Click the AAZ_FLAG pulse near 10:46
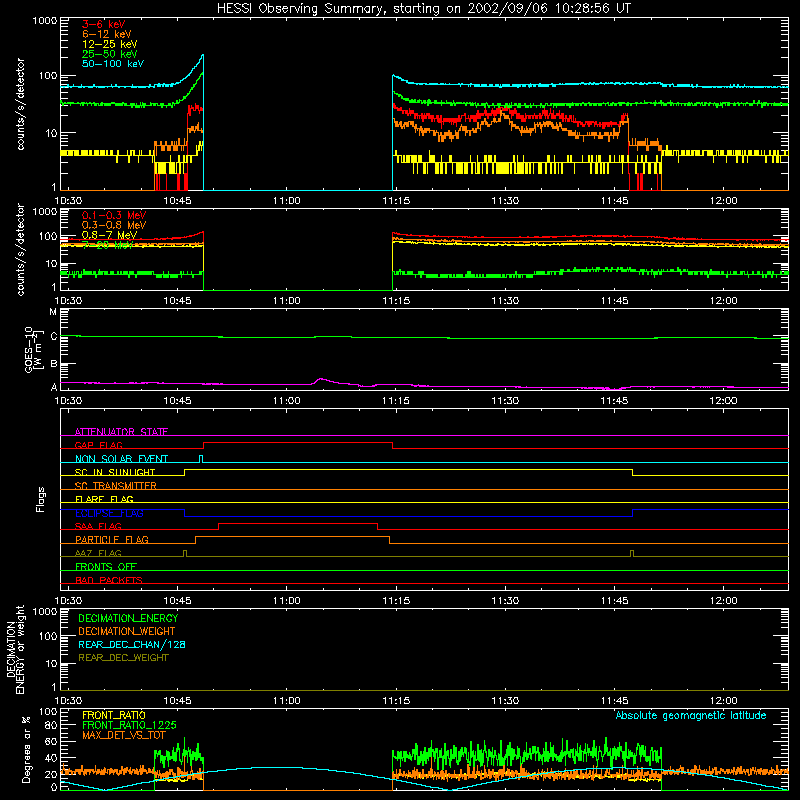800x800 pixels. coord(185,553)
